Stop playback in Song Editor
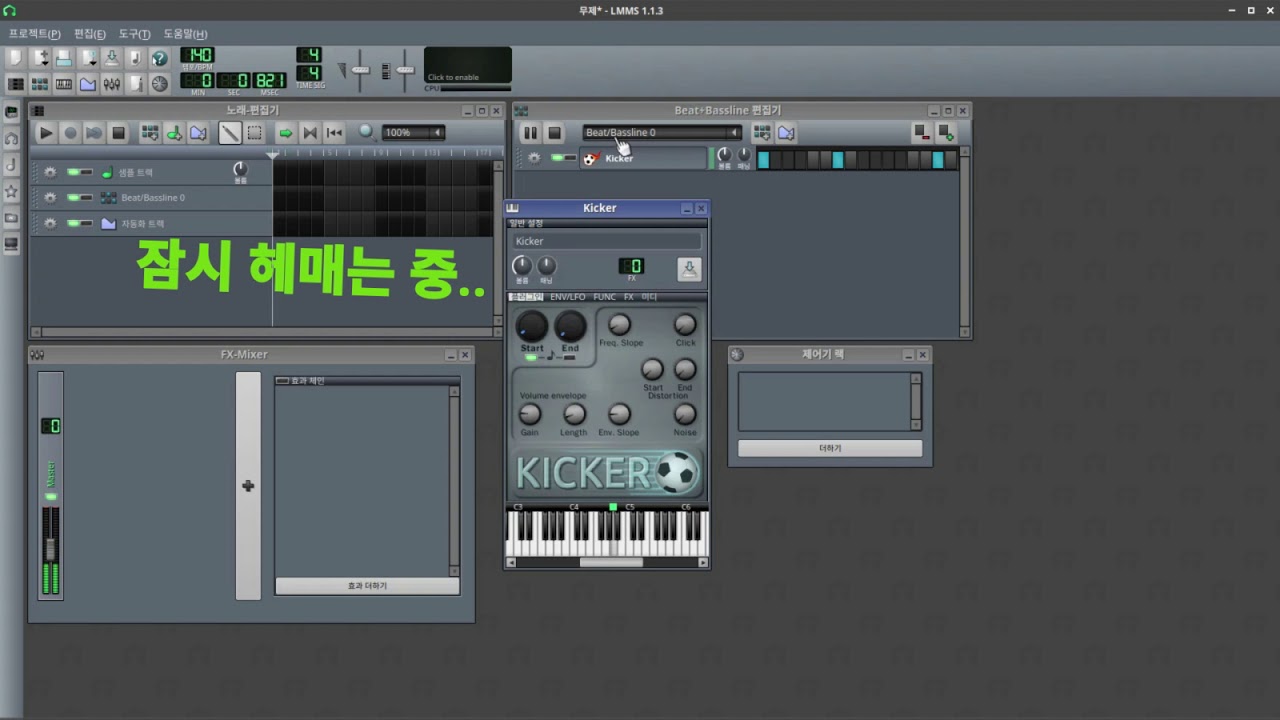Screen dimensions: 1280x720 click(118, 132)
